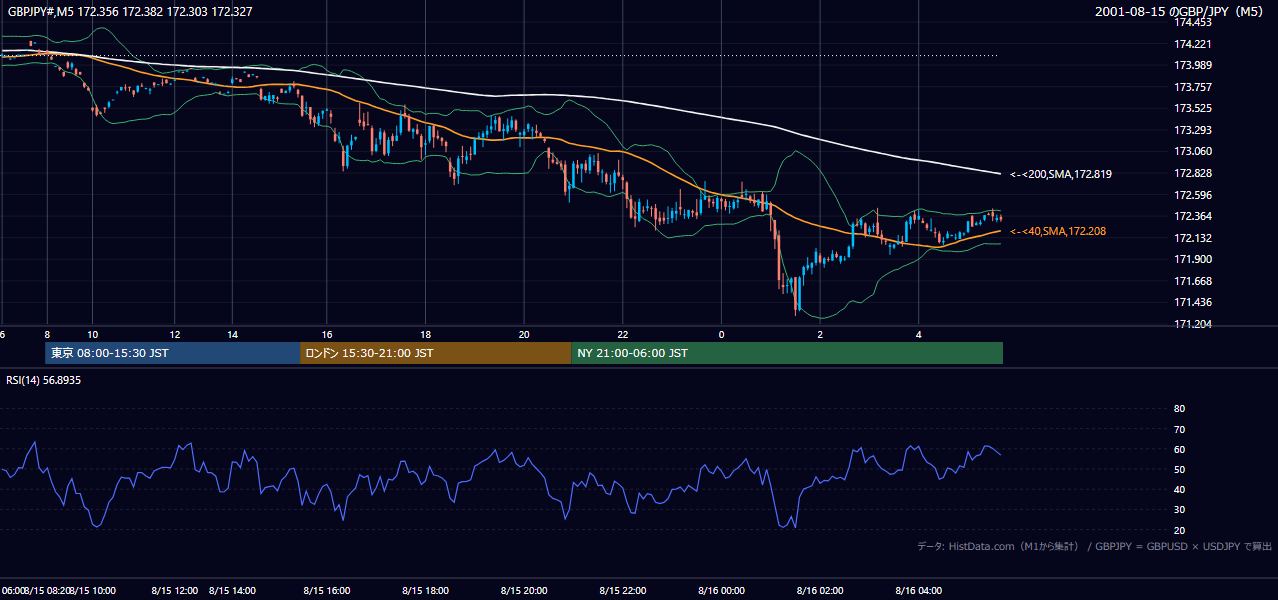Viewport: 1278px width, 600px height.
Task: Click the hour tick 14 on time axis
Action: 232,334
